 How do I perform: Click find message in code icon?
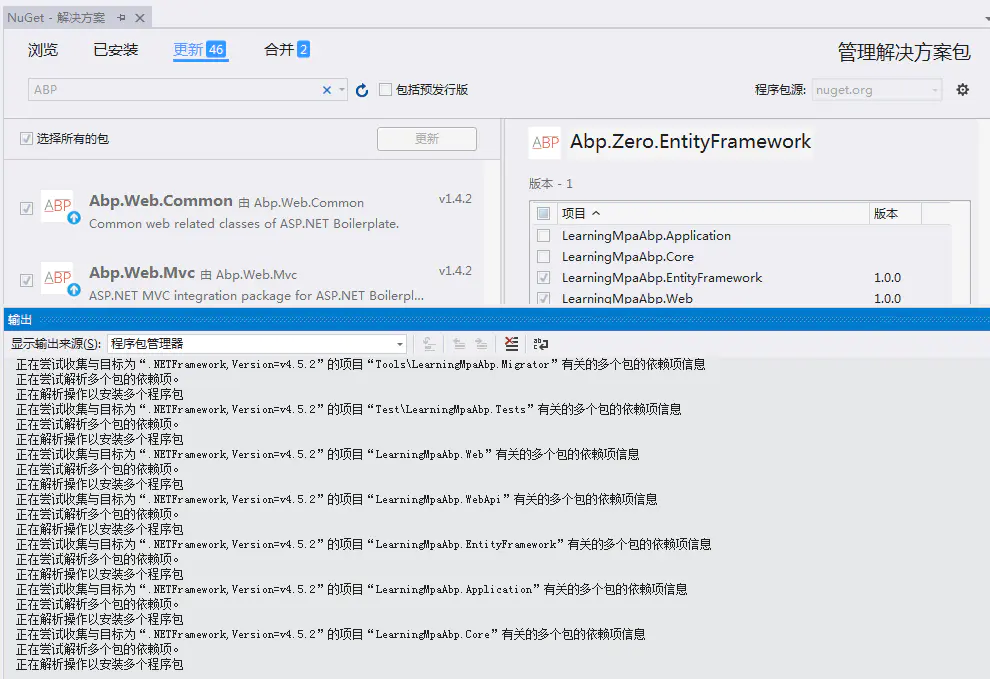pyautogui.click(x=429, y=344)
